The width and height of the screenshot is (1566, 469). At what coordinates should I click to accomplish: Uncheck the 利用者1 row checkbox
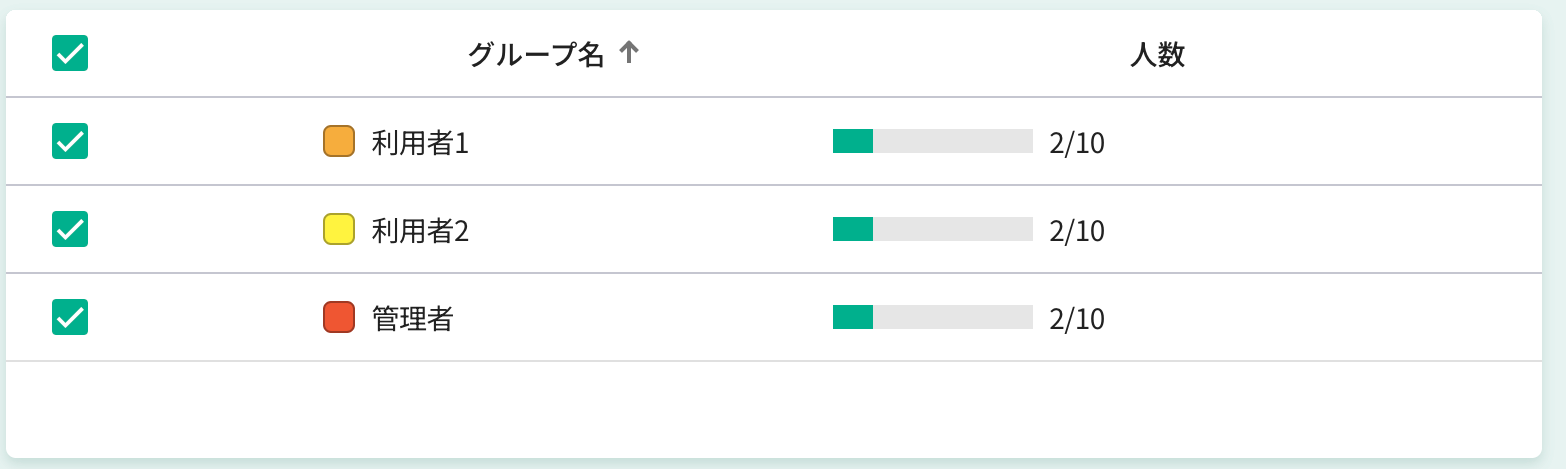coord(70,141)
